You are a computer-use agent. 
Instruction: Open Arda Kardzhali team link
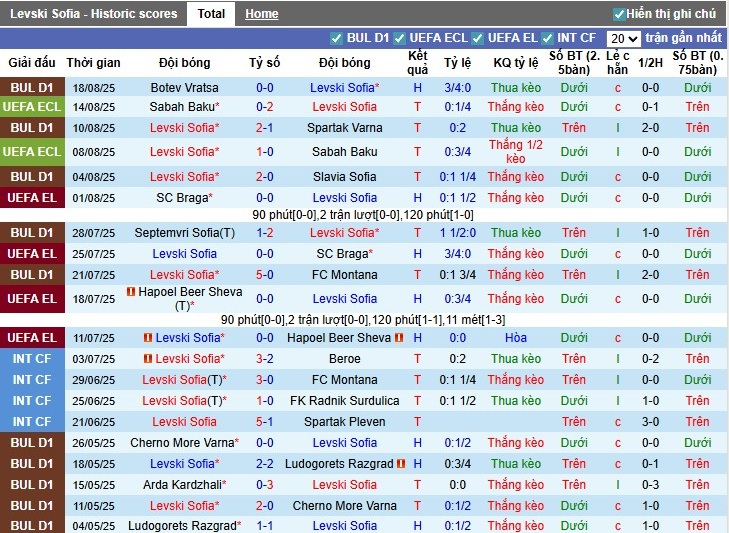[182, 485]
